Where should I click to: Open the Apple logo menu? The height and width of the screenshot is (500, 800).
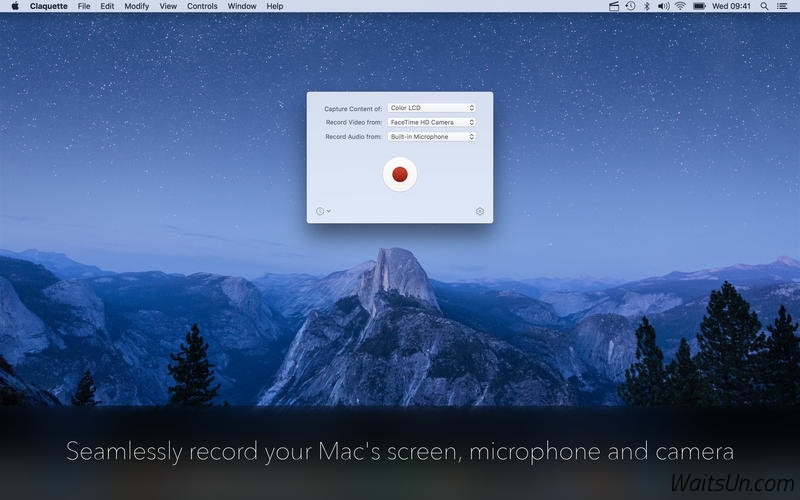15,6
